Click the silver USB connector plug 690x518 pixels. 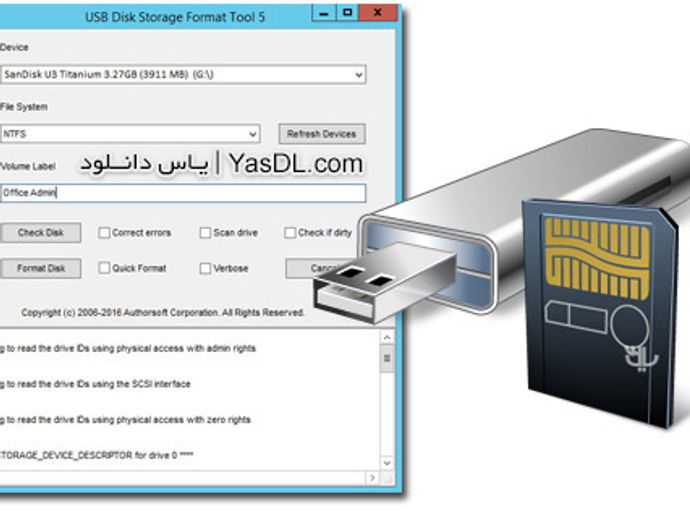coord(384,282)
